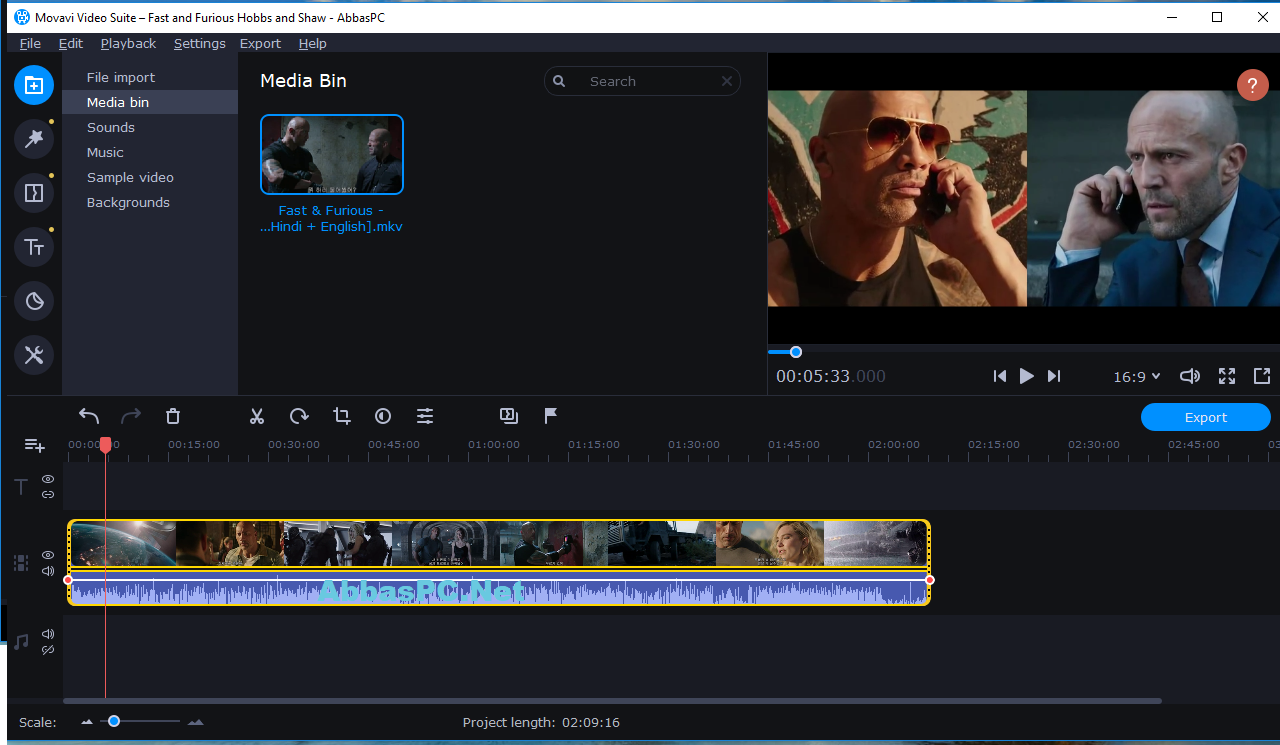The height and width of the screenshot is (745, 1280).
Task: Open the Settings menu
Action: click(200, 44)
